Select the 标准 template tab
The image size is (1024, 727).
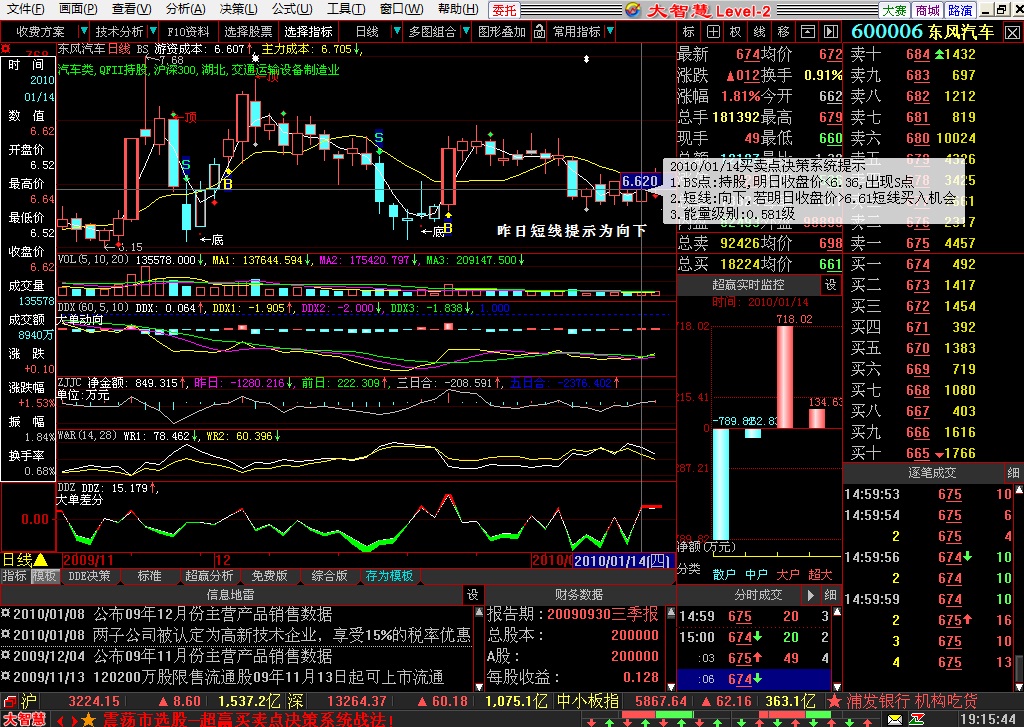pos(150,575)
